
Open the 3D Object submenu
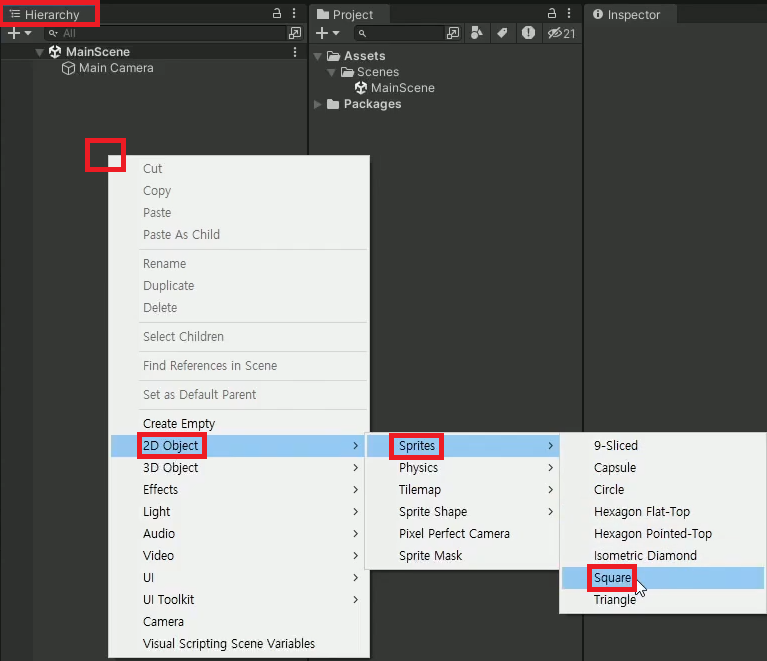click(x=238, y=468)
